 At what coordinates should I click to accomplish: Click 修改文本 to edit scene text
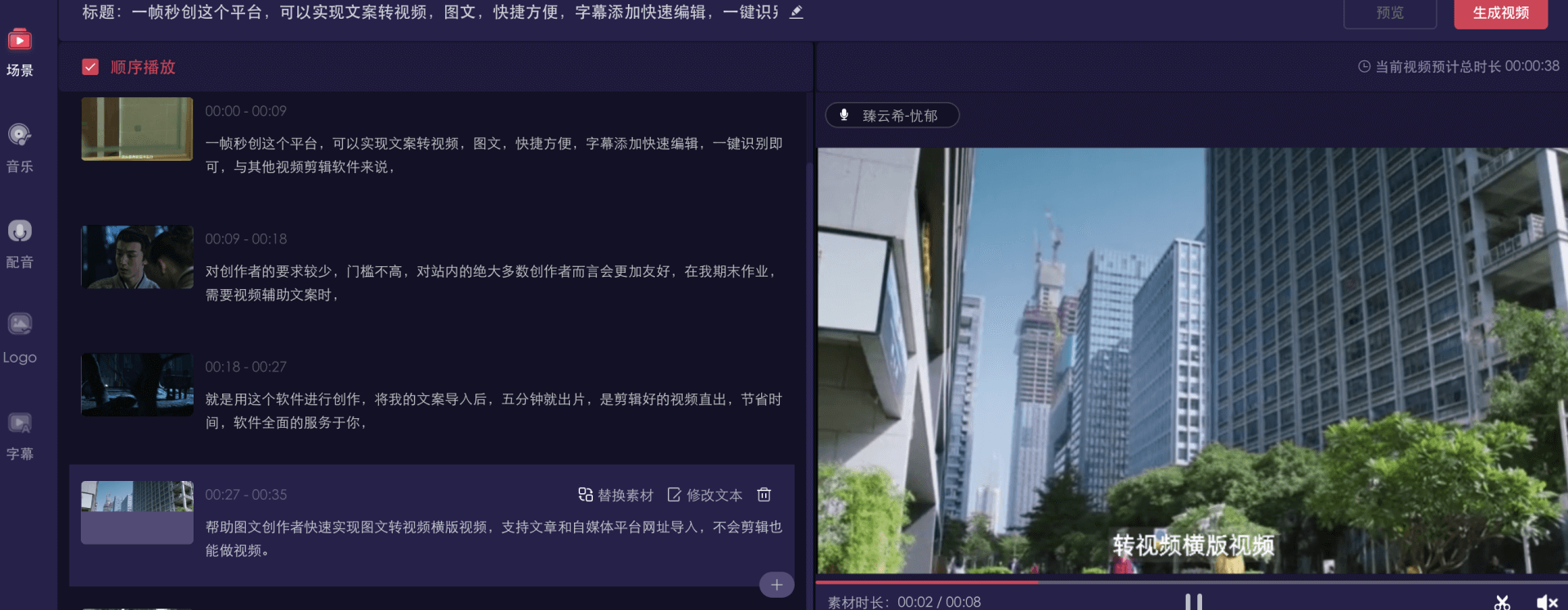[705, 495]
